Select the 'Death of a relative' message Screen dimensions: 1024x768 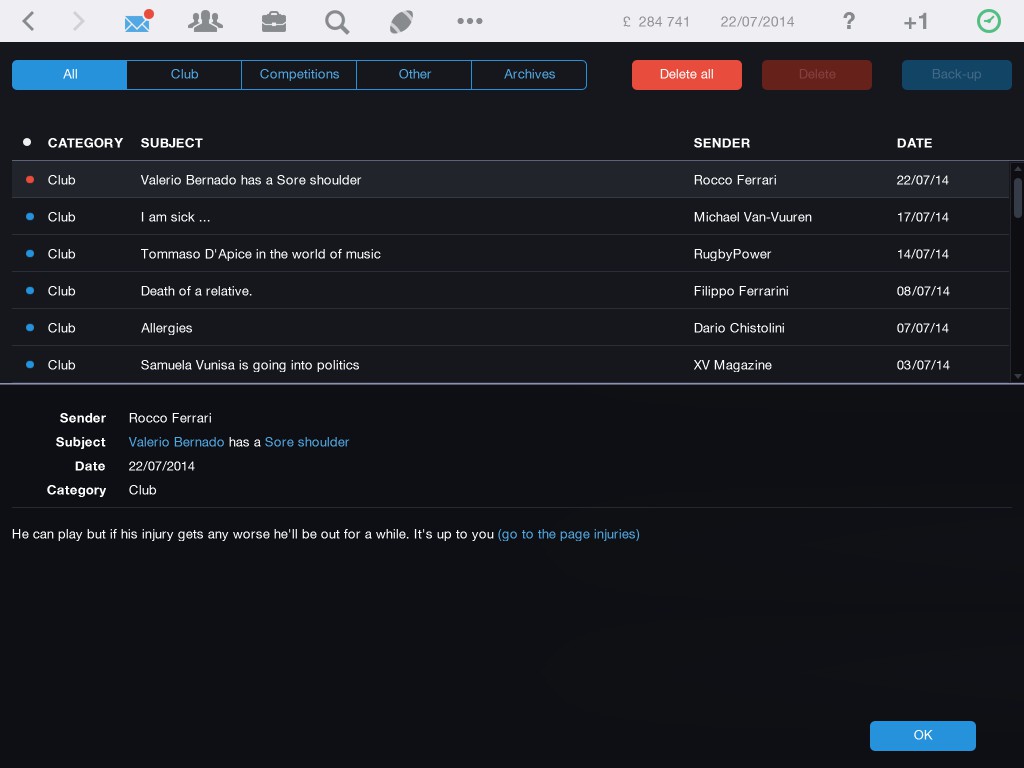tap(196, 291)
